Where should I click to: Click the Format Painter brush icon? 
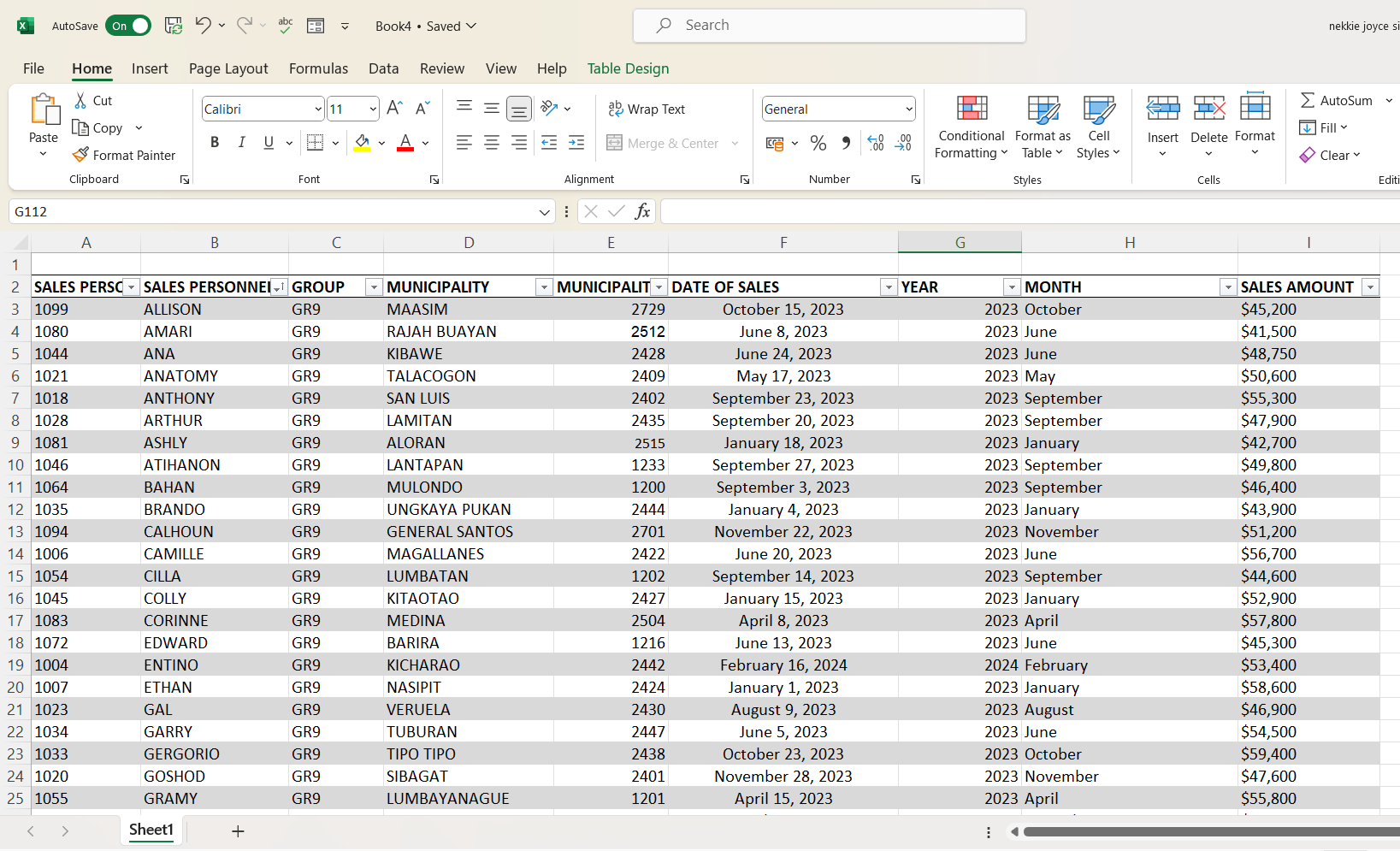pos(80,155)
